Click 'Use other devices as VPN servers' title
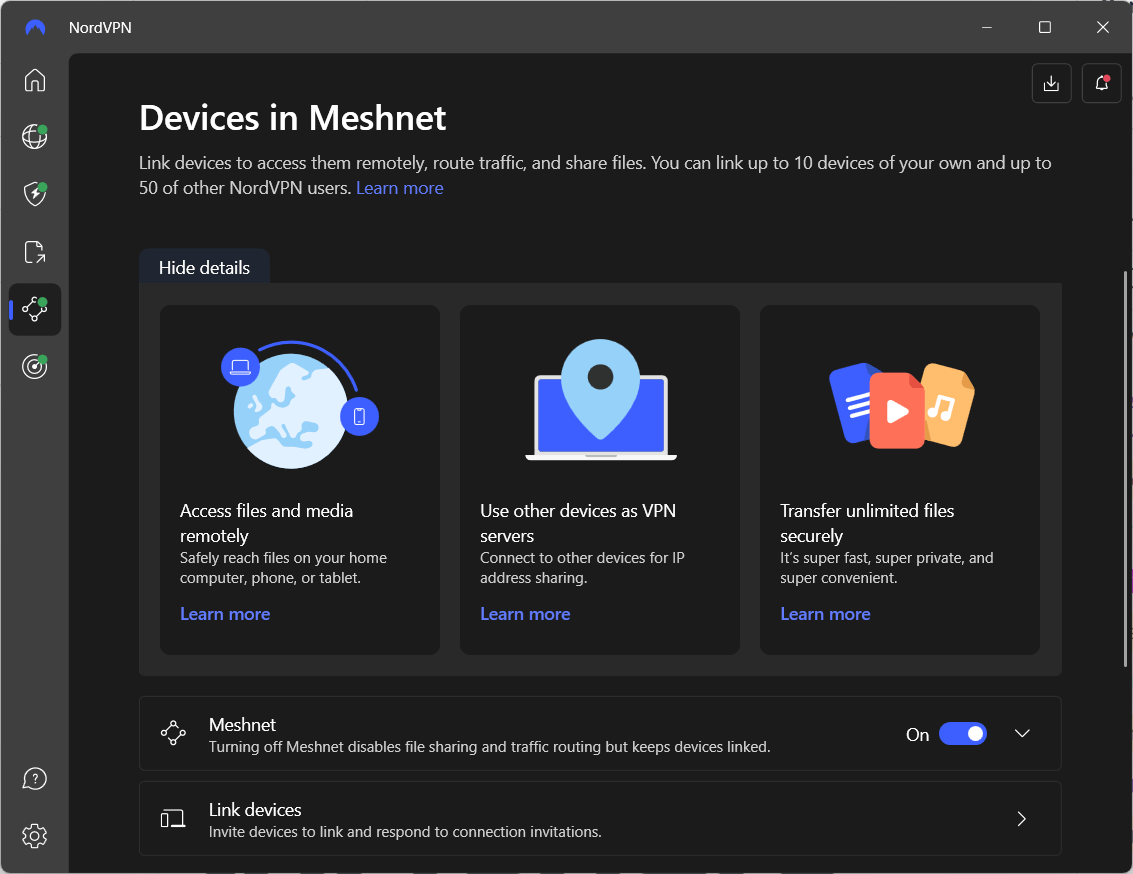This screenshot has width=1133, height=874. coord(578,523)
